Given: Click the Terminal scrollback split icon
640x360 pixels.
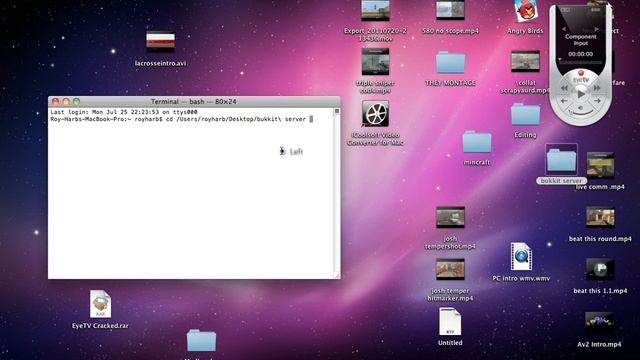Looking at the screenshot, I should (x=337, y=111).
